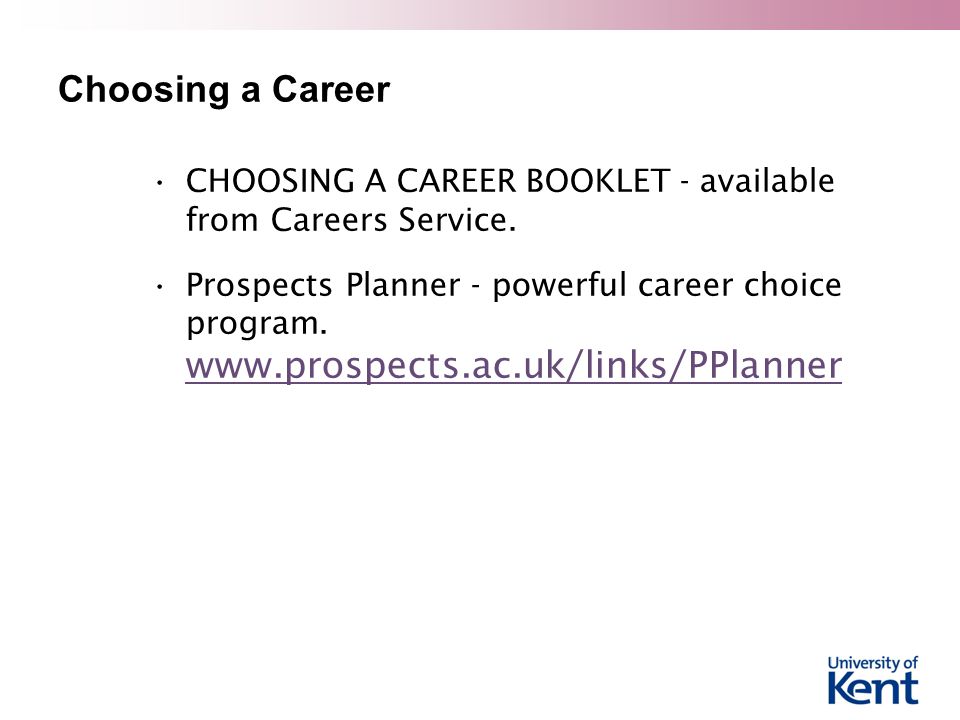Click the word 'Choosing' in the title
This screenshot has width=960, height=720.
(x=143, y=90)
